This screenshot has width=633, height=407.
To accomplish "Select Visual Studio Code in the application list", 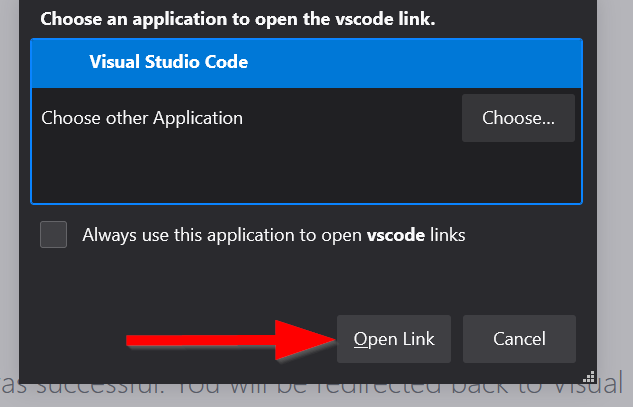I will 169,62.
